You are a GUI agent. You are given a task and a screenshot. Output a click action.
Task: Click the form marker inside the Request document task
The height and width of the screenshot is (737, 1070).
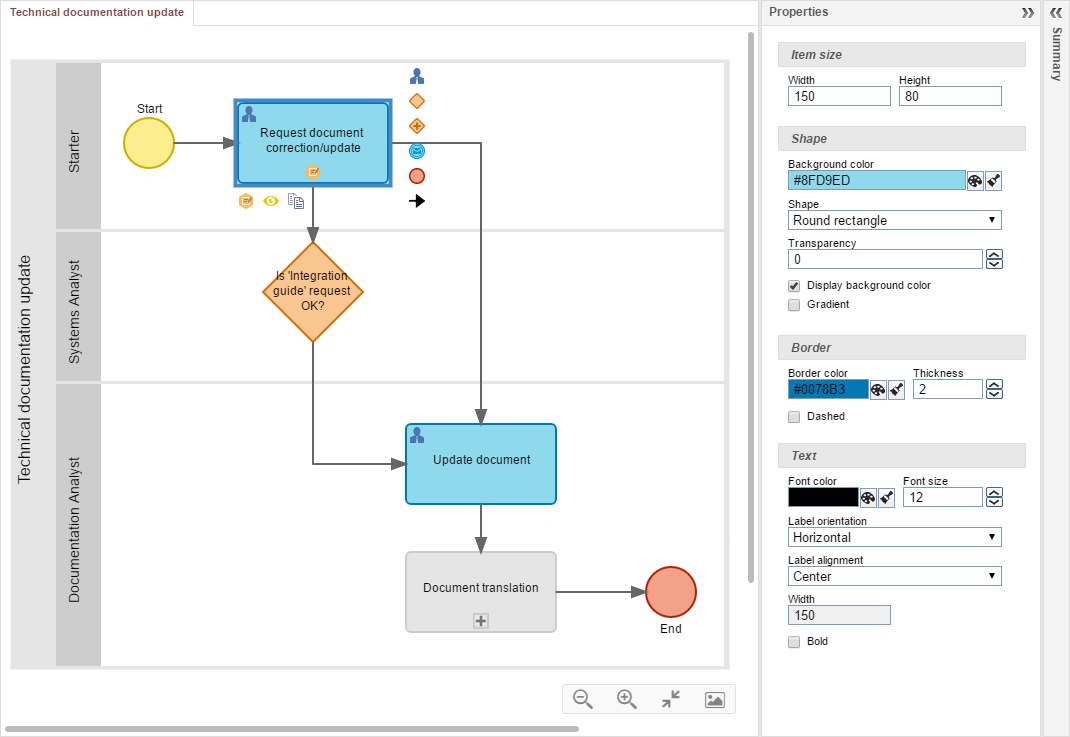313,172
